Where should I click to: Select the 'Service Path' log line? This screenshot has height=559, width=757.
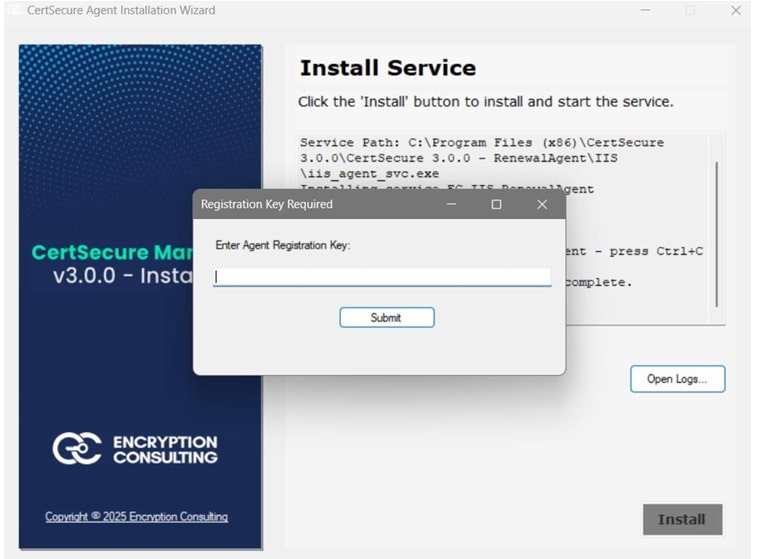point(482,142)
